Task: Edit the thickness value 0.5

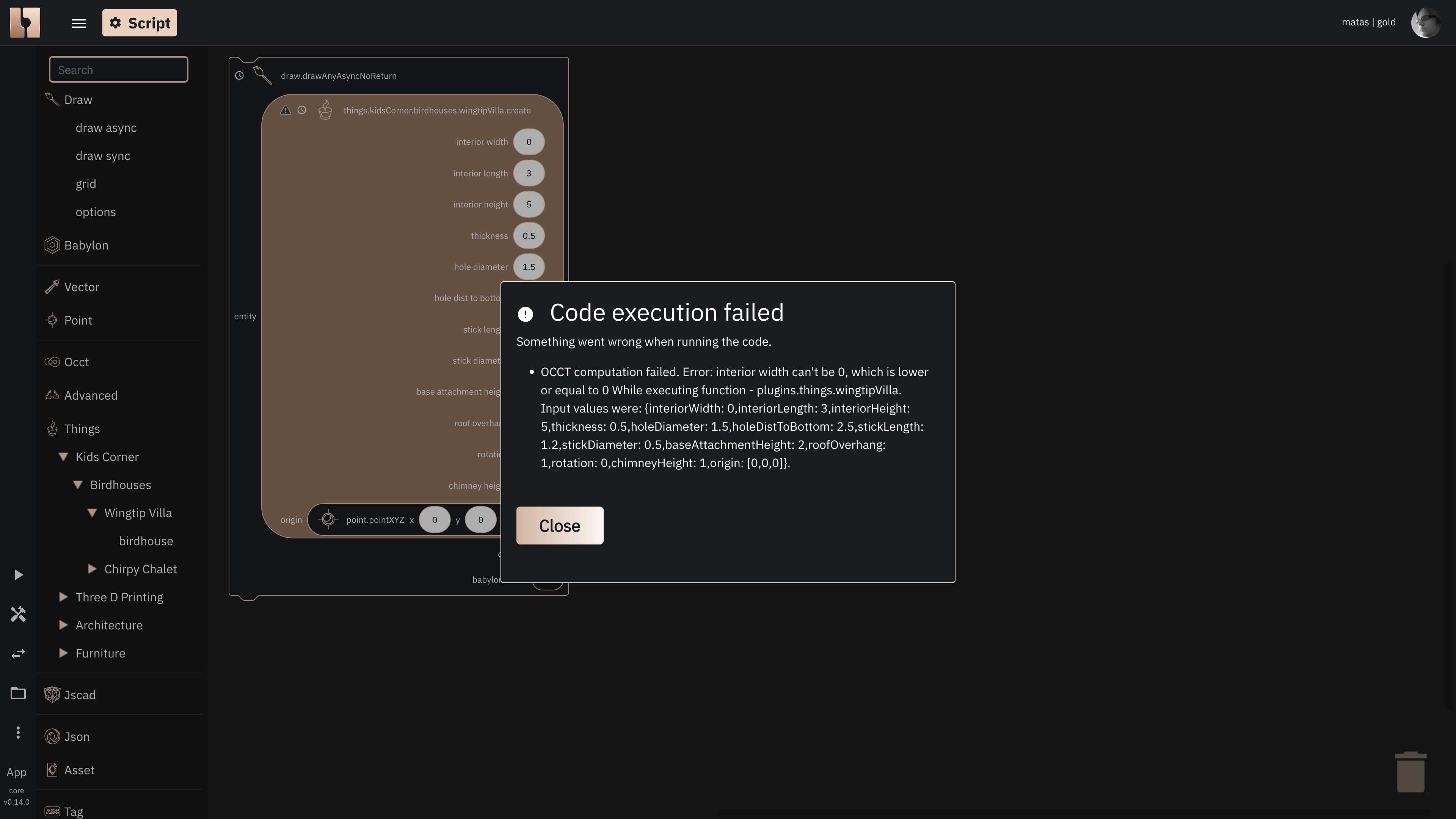Action: 529,236
